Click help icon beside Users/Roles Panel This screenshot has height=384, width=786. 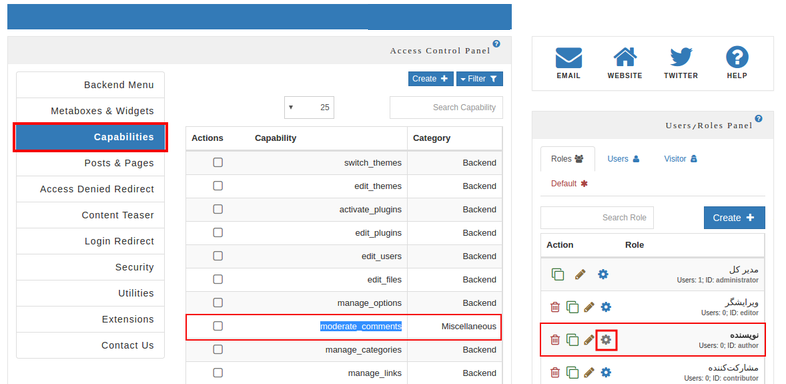758,118
